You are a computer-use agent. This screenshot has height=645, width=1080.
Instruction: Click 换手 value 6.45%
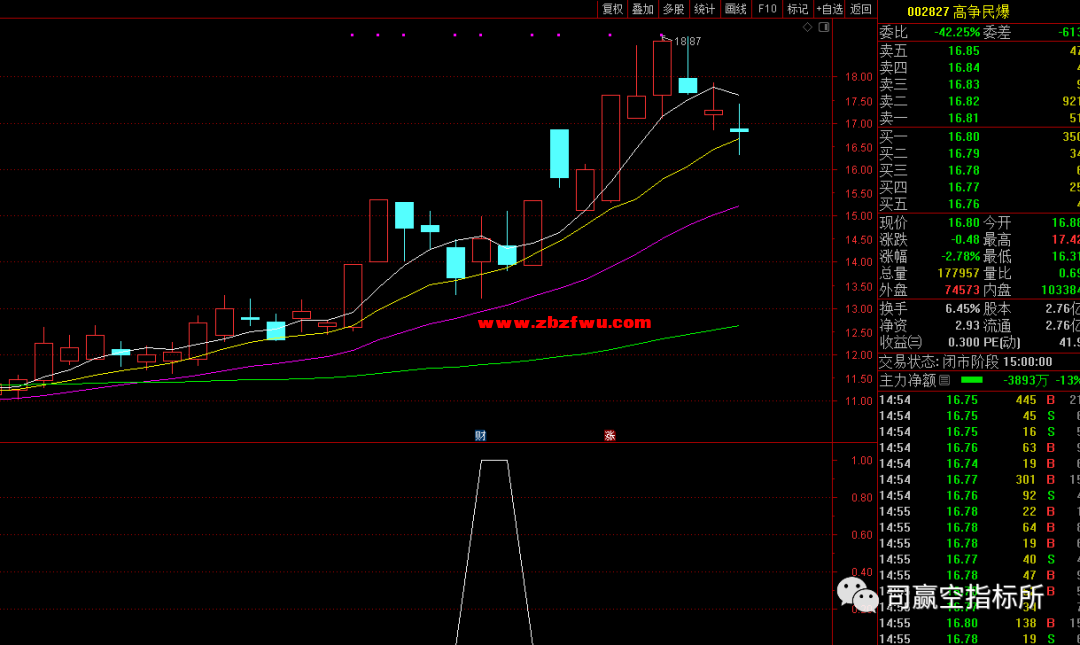(x=962, y=309)
